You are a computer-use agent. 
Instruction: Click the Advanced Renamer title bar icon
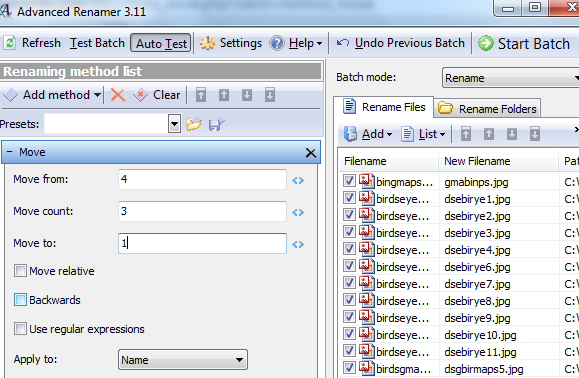coord(5,11)
